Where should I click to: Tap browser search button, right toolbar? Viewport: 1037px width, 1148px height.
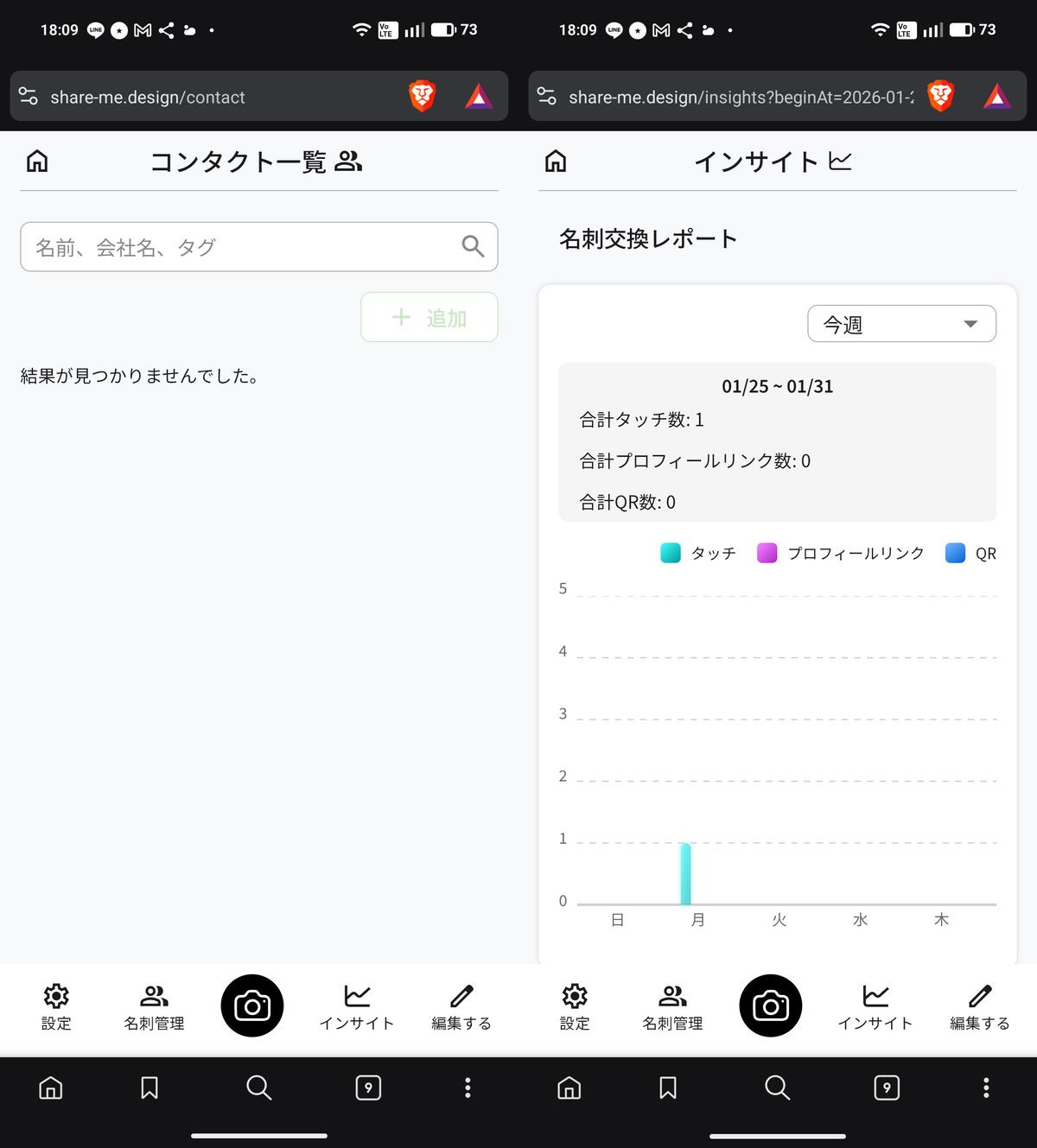[x=778, y=1088]
